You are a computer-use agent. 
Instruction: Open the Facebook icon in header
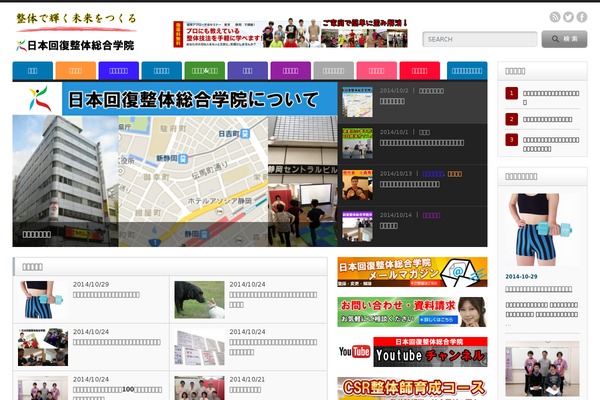(582, 17)
